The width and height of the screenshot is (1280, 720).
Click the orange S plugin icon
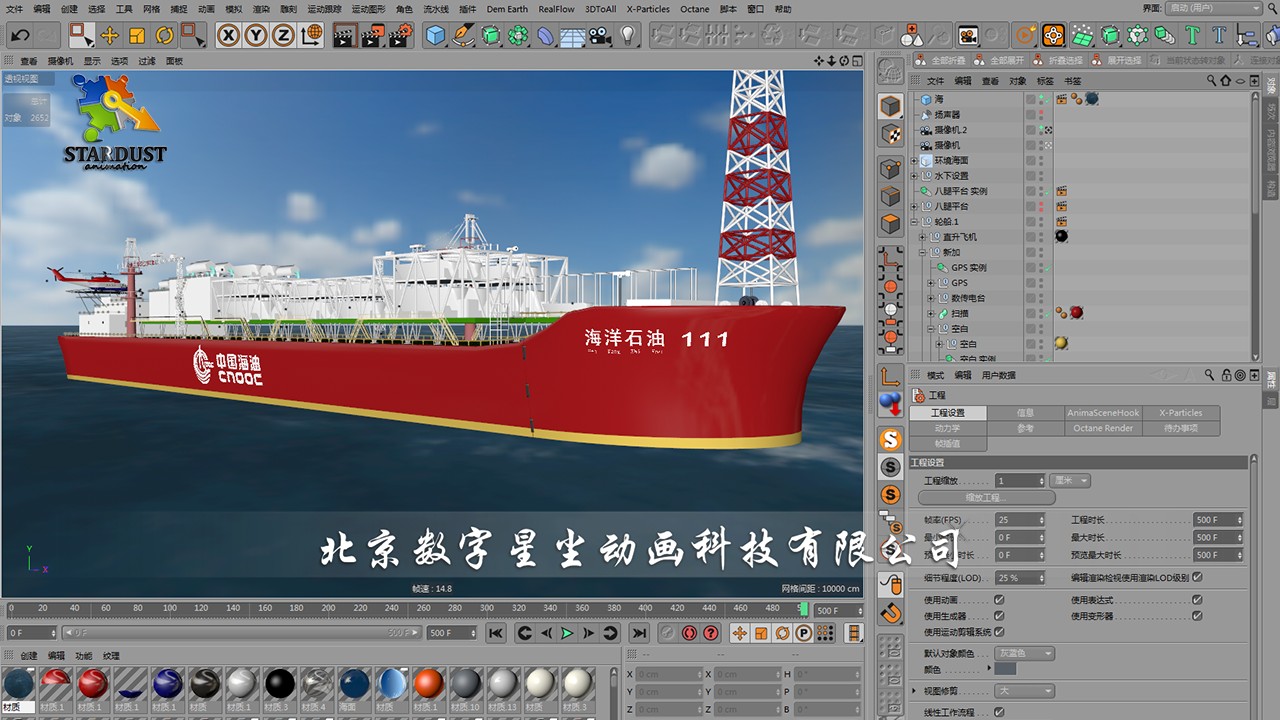[x=891, y=439]
